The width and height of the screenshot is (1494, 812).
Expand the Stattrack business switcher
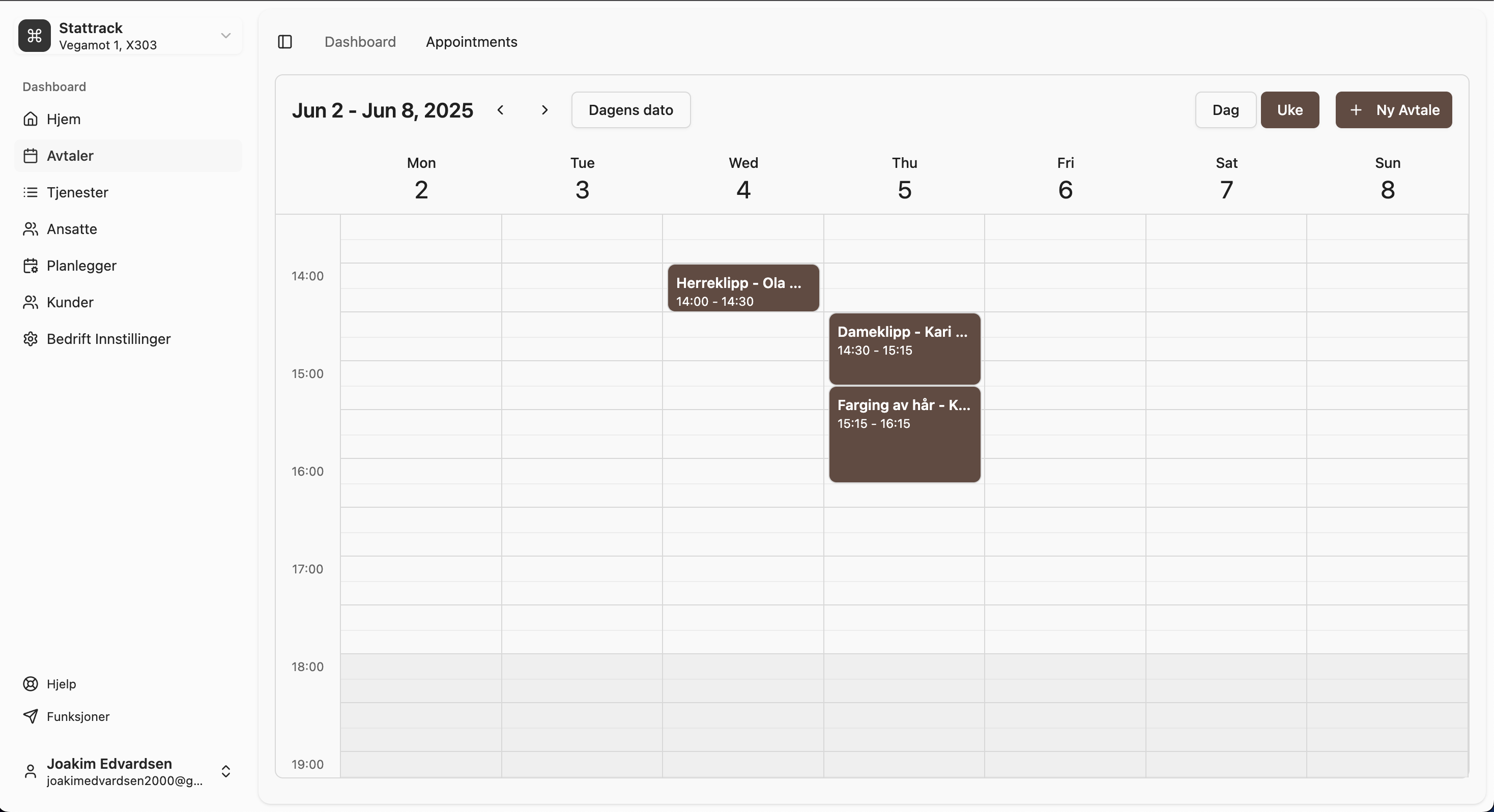(x=225, y=36)
